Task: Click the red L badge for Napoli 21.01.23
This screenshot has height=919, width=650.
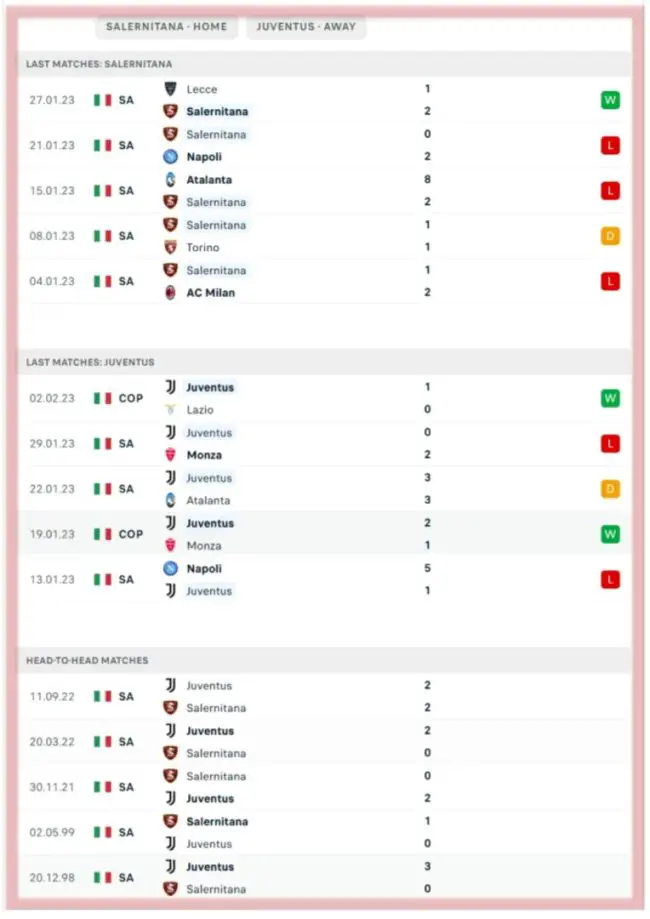Action: click(610, 146)
